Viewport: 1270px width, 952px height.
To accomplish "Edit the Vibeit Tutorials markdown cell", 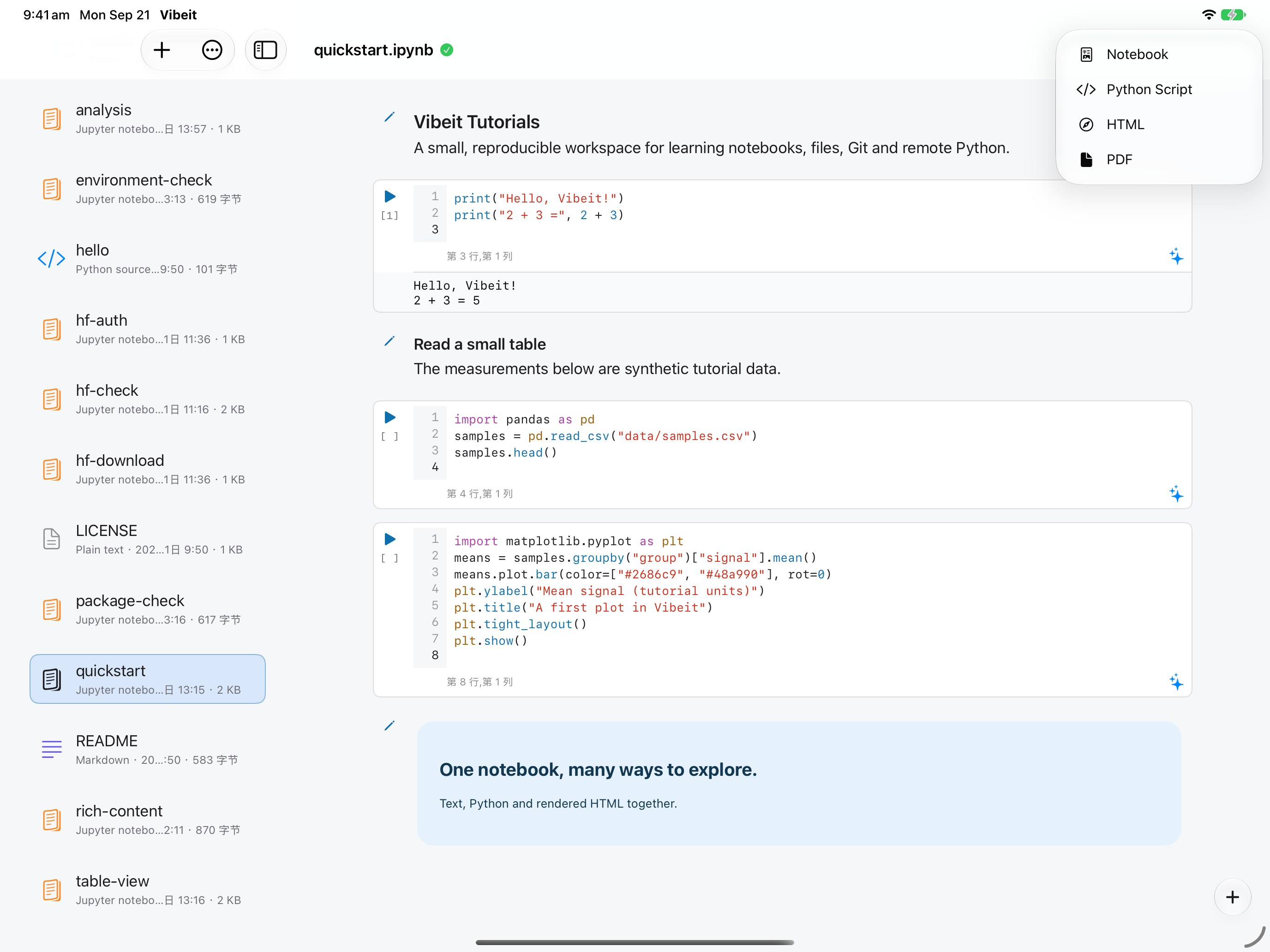I will click(389, 118).
